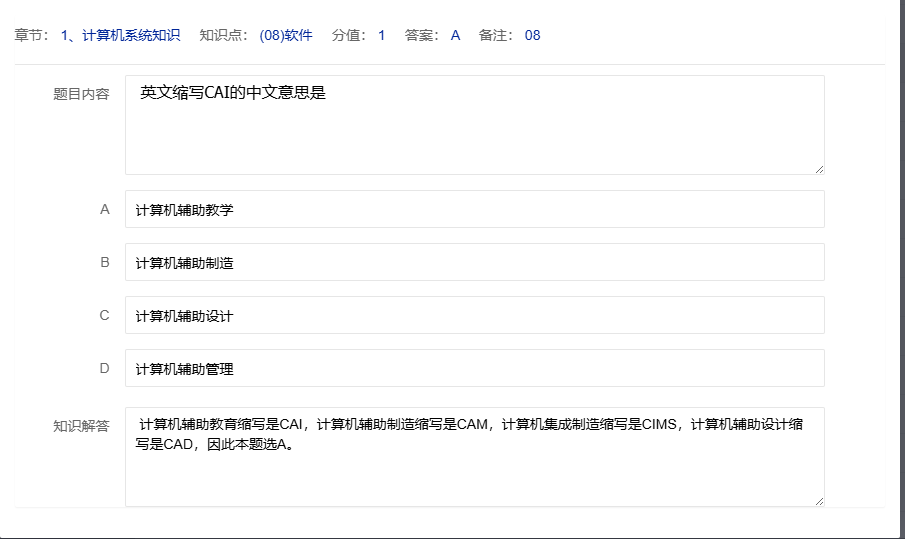Click the 知识解答 explanation text area
Viewport: 905px width, 539px height.
(x=474, y=457)
